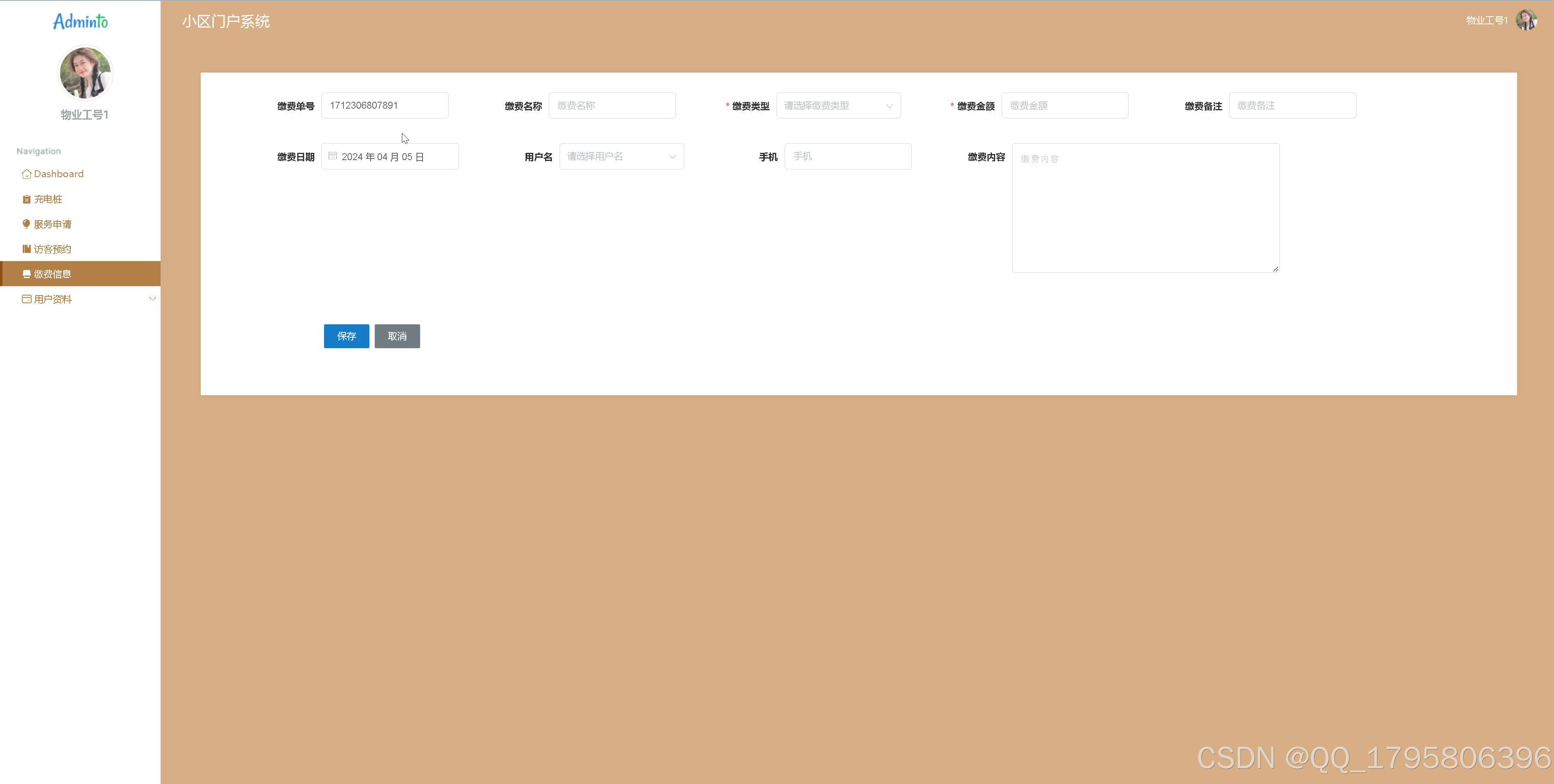
Task: Click 物业工号1 username in top bar
Action: (x=1487, y=21)
